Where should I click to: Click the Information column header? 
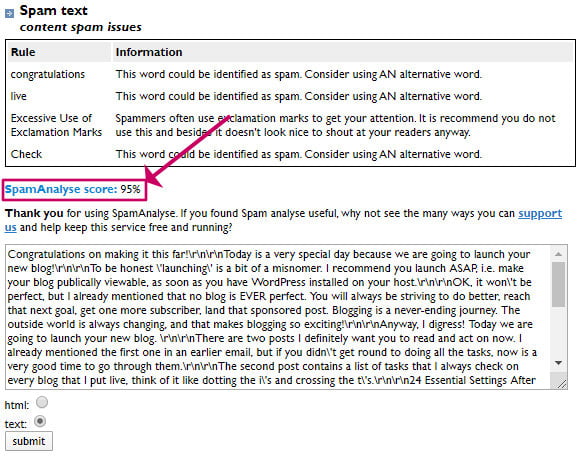point(149,52)
